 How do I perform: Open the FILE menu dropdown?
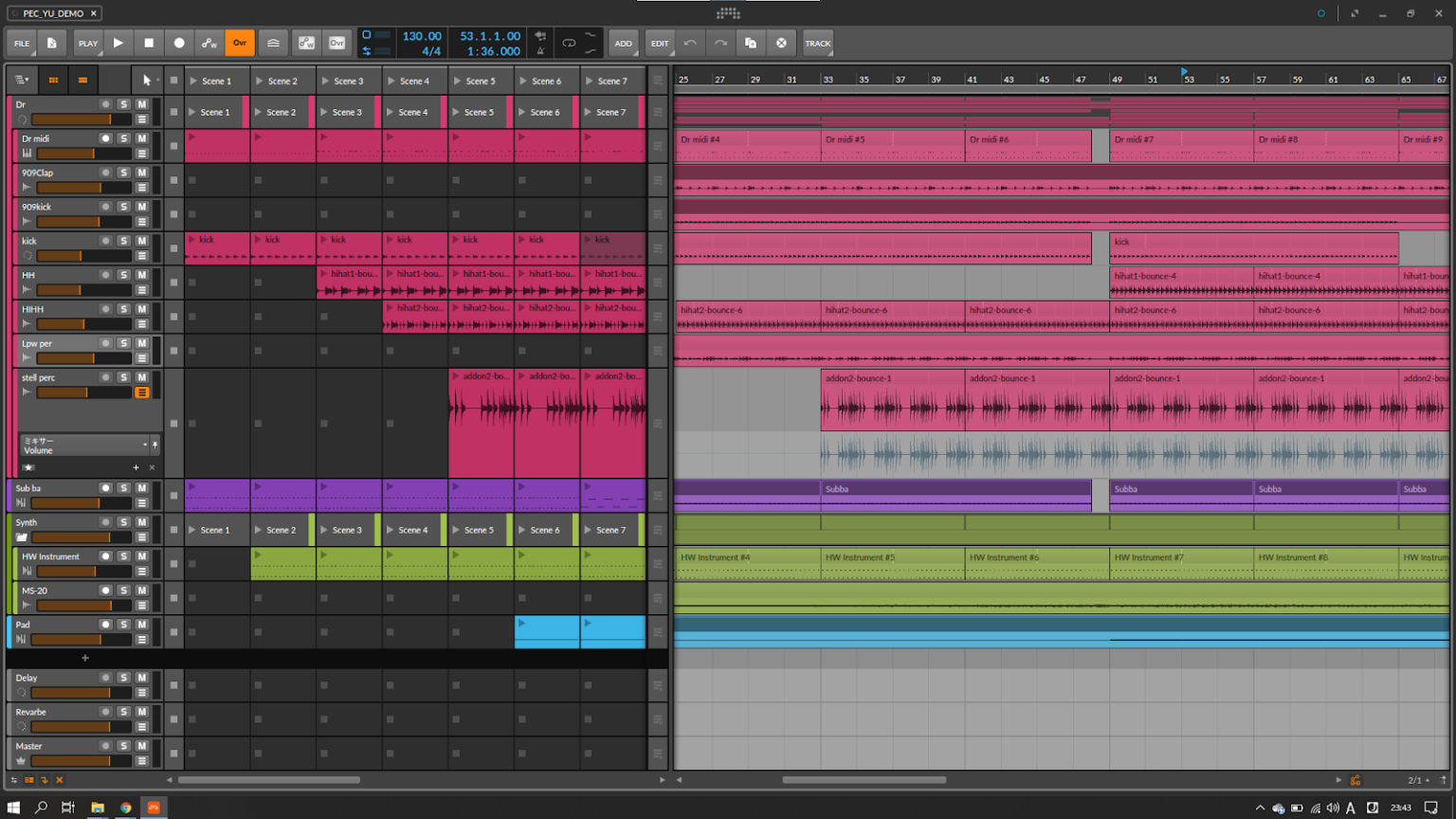[x=20, y=43]
